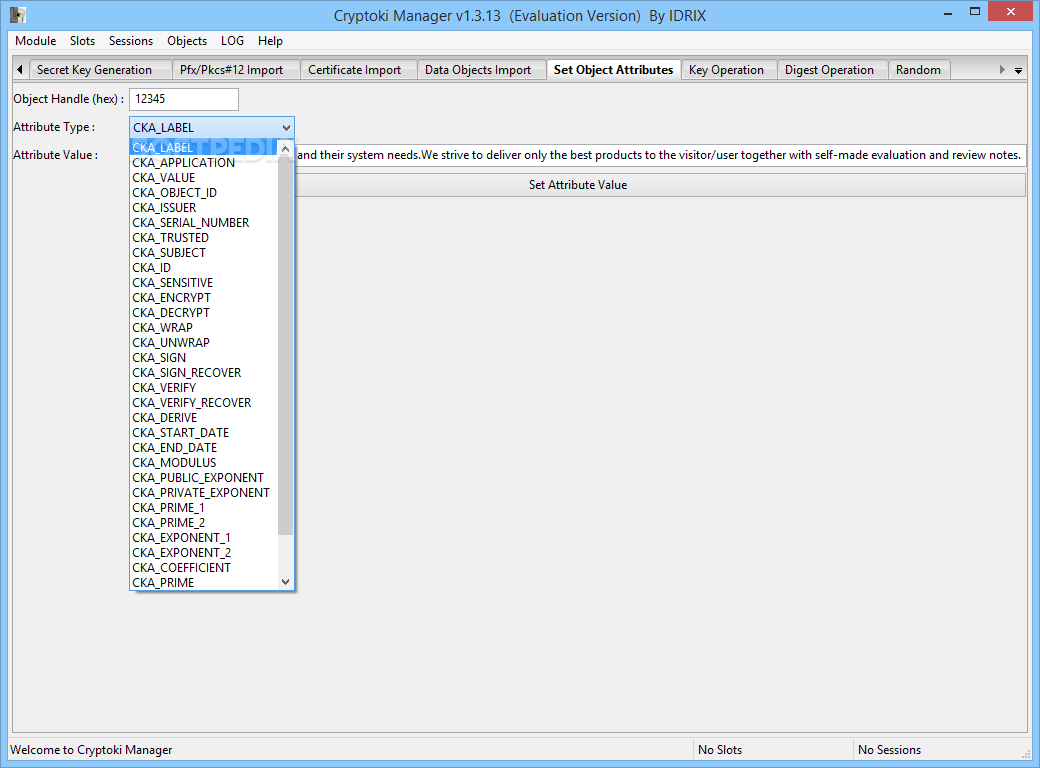This screenshot has width=1040, height=768.
Task: Select CKA_SIGN in the list
Action: (x=204, y=357)
